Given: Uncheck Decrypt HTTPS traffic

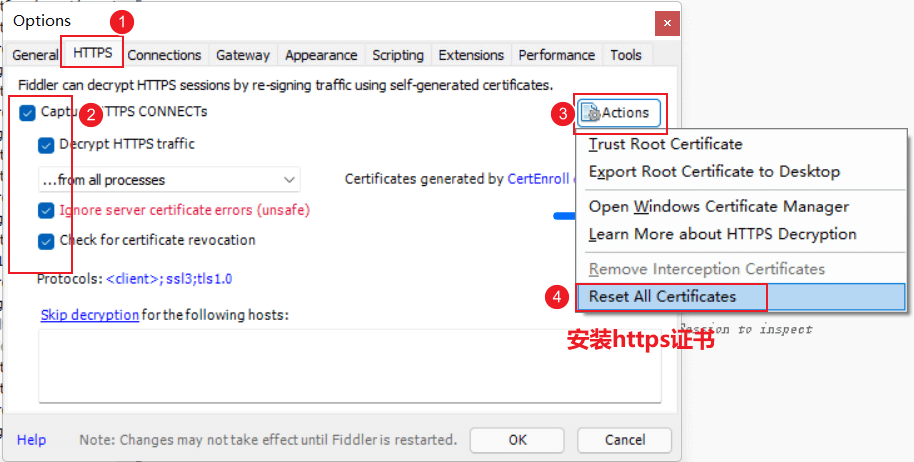Looking at the screenshot, I should (46, 145).
